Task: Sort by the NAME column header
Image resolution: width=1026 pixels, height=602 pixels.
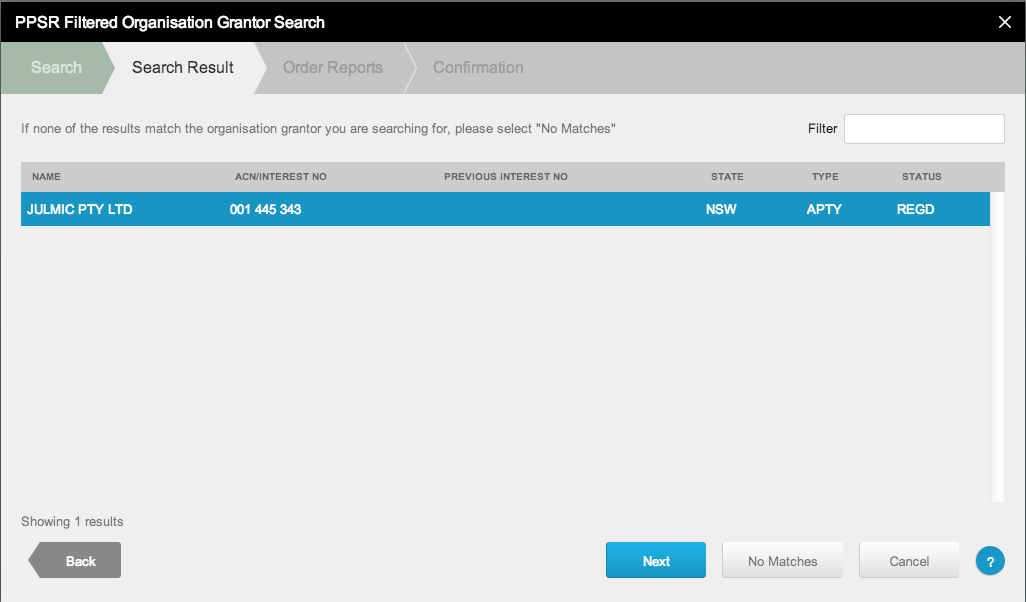Action: tap(46, 177)
